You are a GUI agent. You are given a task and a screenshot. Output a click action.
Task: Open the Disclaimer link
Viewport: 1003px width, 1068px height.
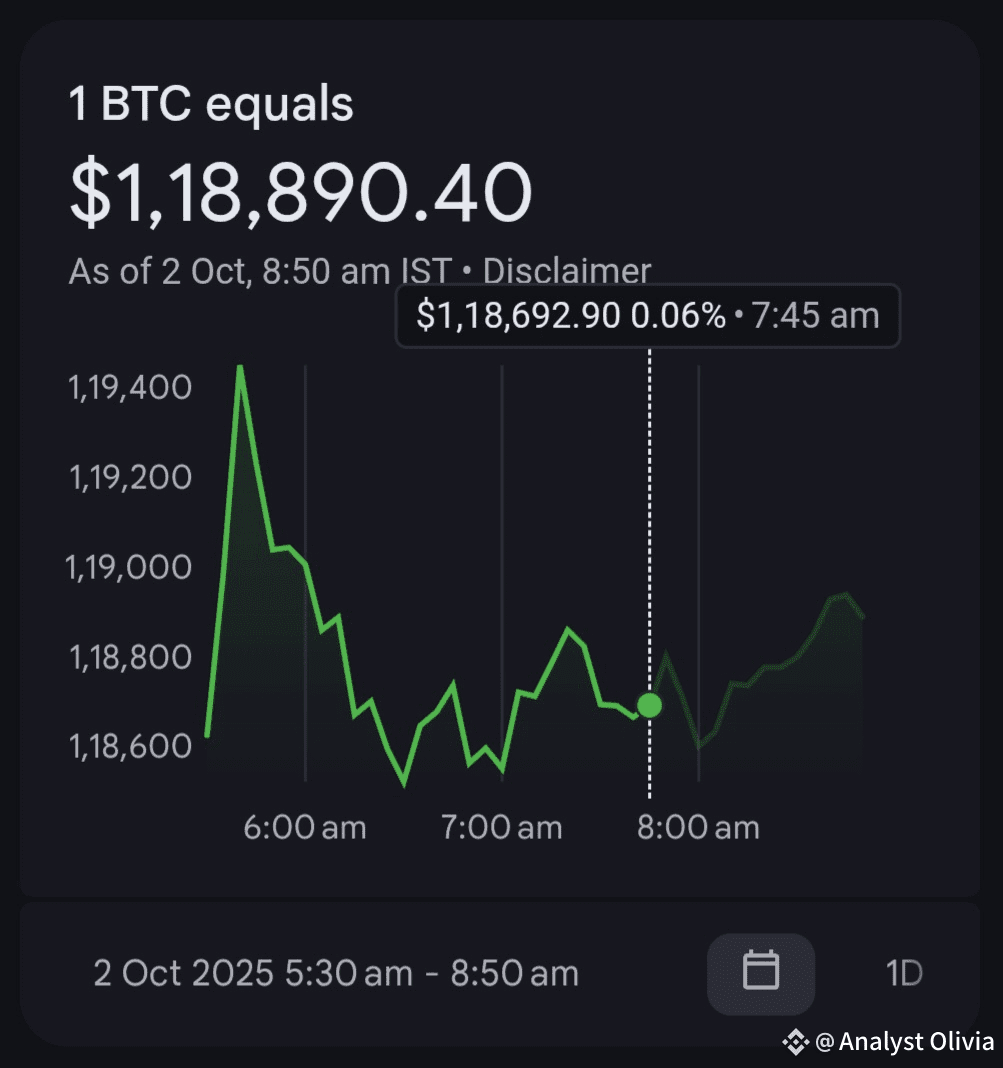pyautogui.click(x=567, y=271)
